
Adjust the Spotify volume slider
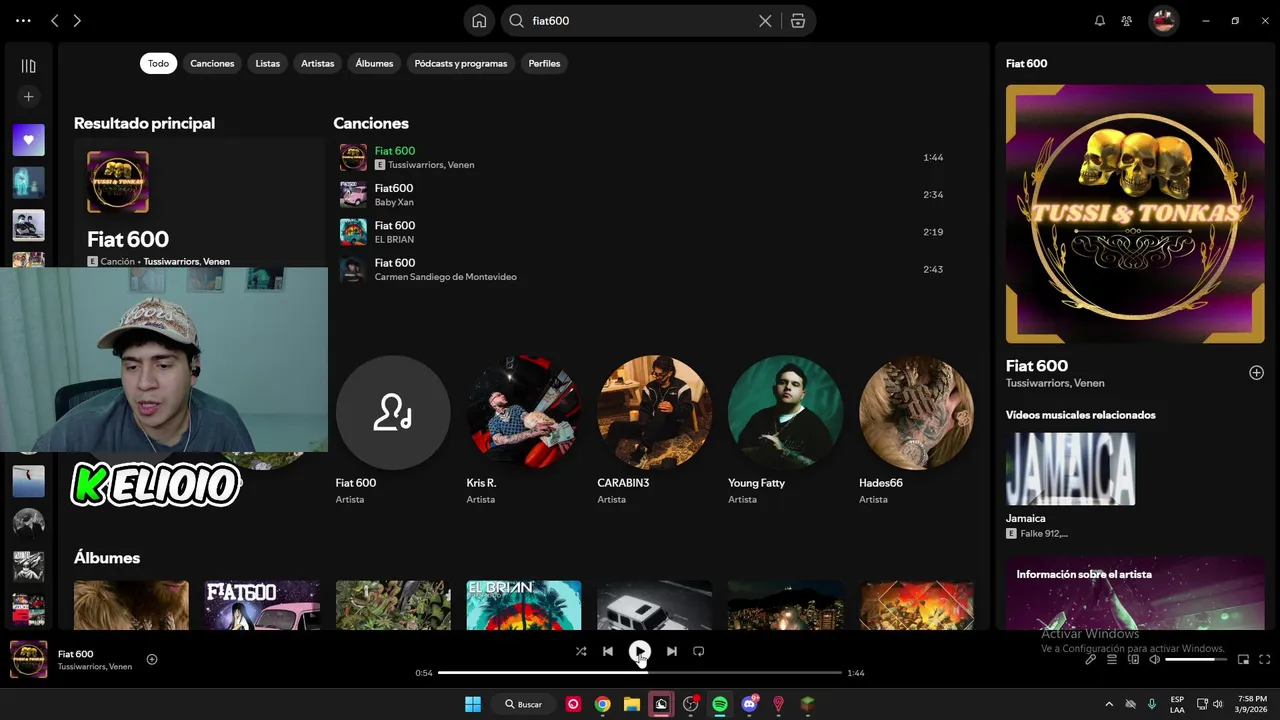pyautogui.click(x=1196, y=659)
